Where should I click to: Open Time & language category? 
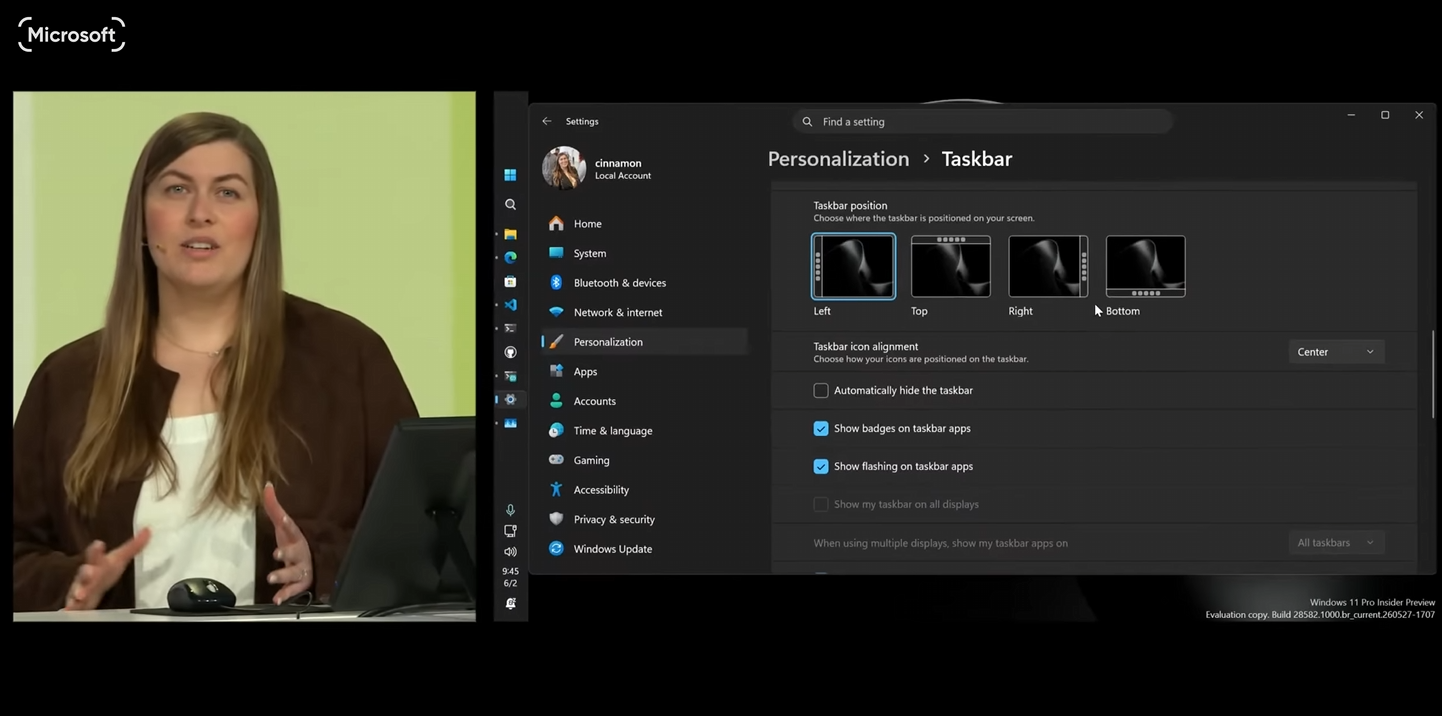point(644,431)
